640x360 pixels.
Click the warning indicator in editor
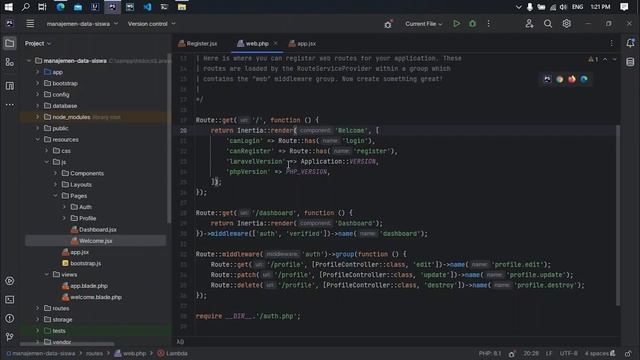[x=593, y=60]
